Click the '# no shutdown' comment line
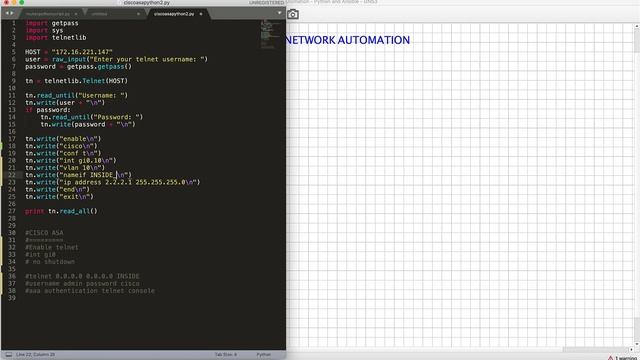640x360 pixels. click(50, 262)
